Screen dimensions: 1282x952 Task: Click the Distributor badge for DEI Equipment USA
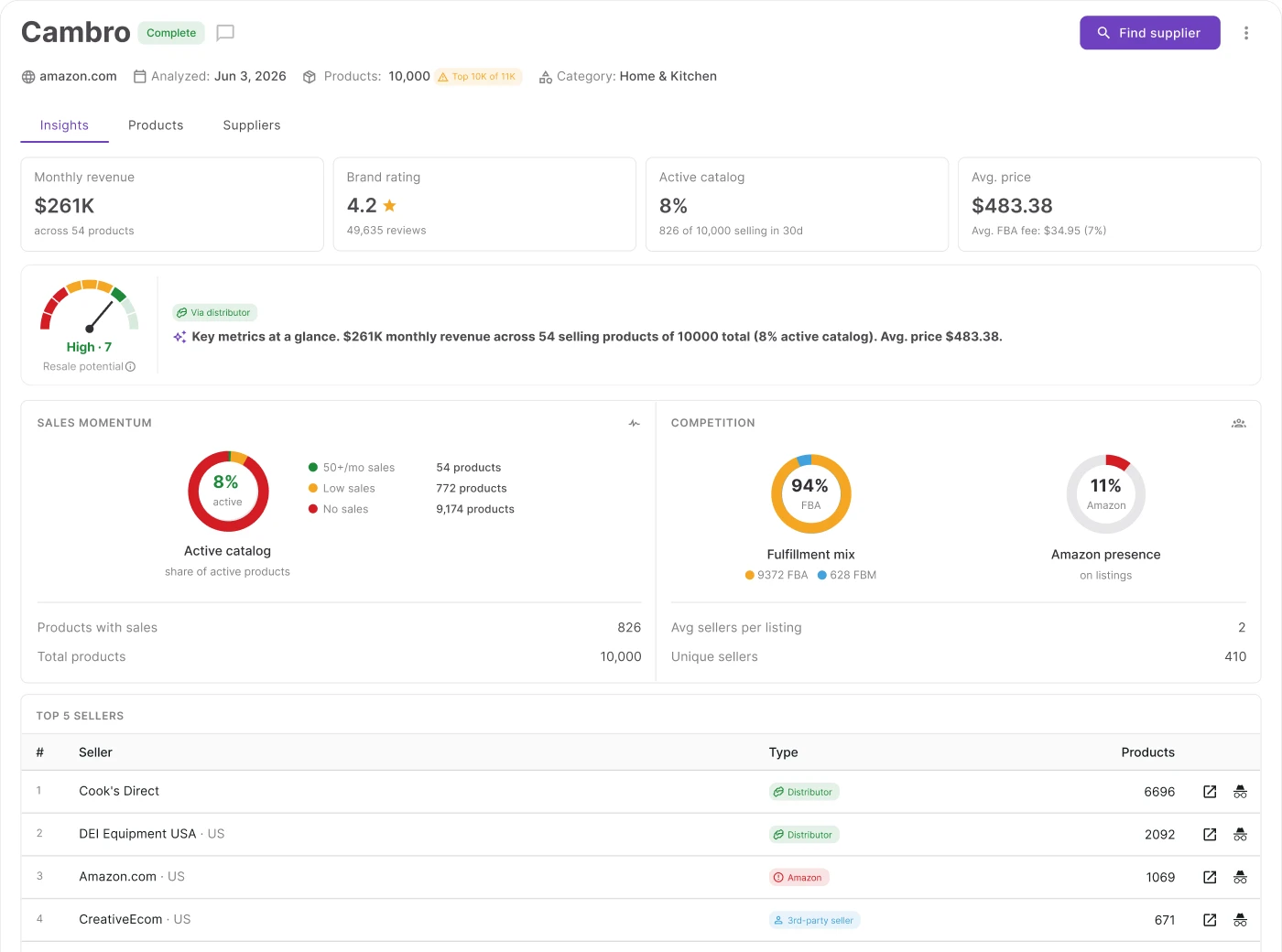point(804,835)
